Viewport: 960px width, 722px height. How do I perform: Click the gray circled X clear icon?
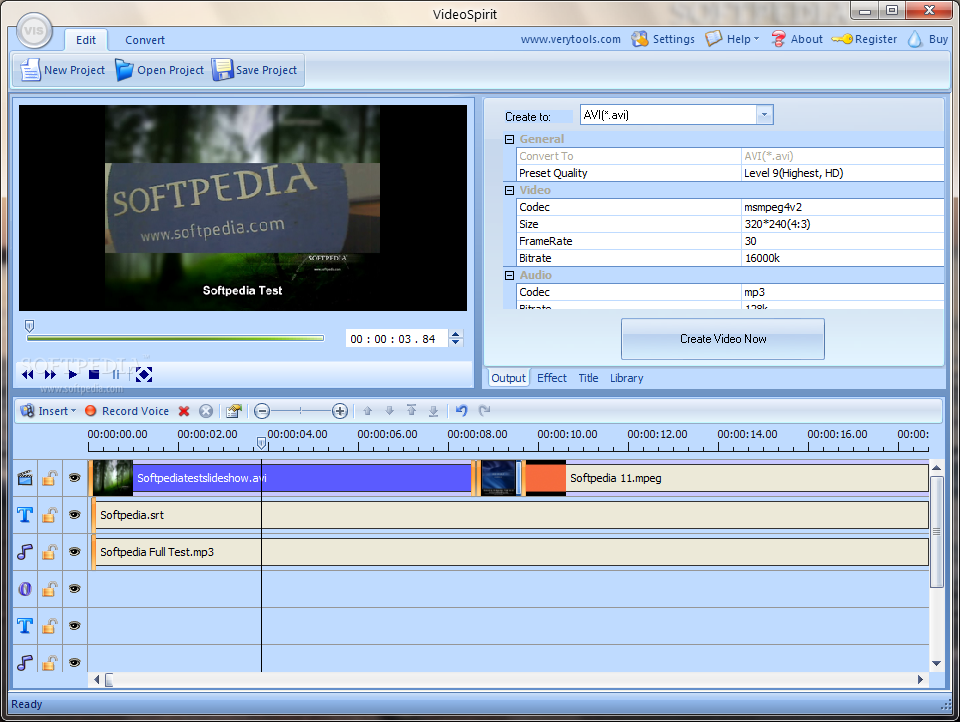(x=206, y=411)
